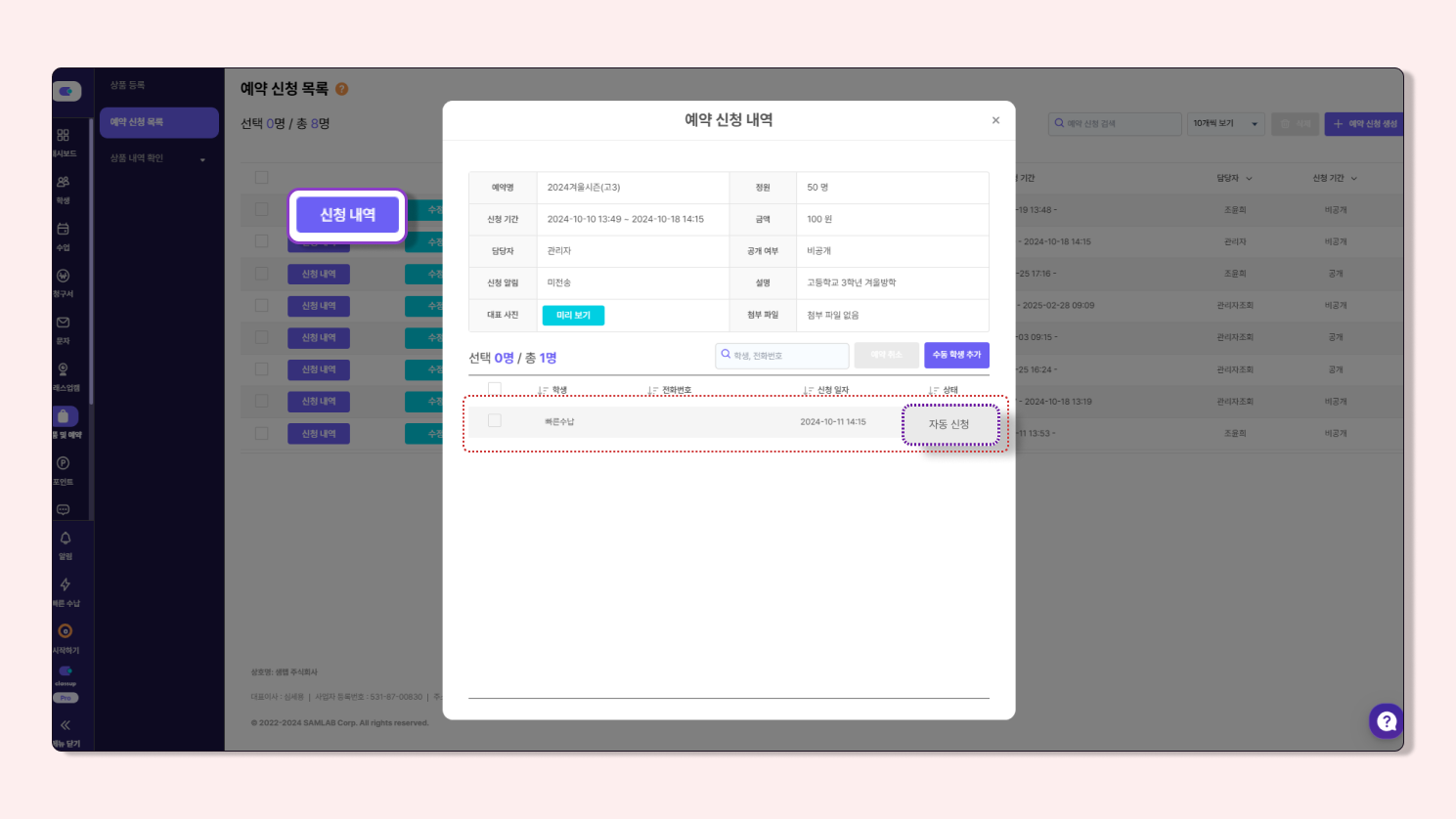Click the 예약 취소 button
1456x819 pixels.
(x=886, y=355)
